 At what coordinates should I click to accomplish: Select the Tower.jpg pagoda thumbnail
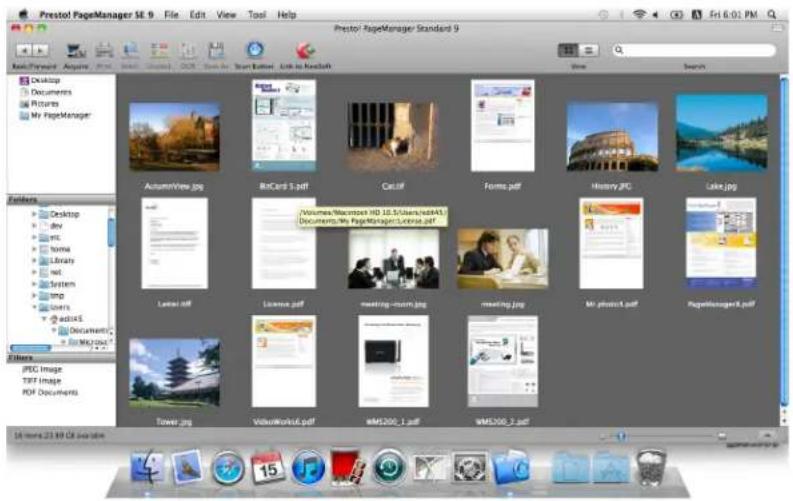[174, 373]
